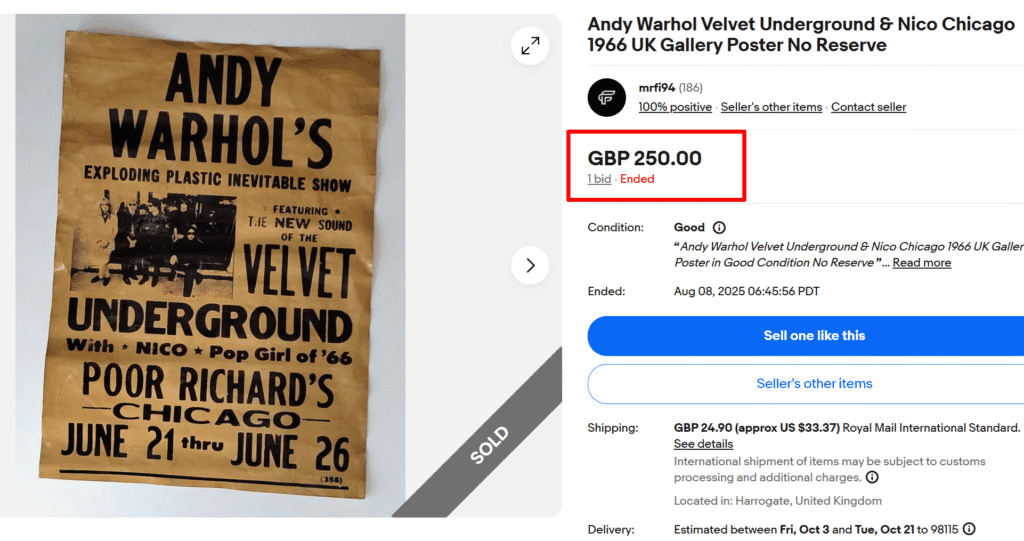Open seller profile mrfi94

pos(657,88)
